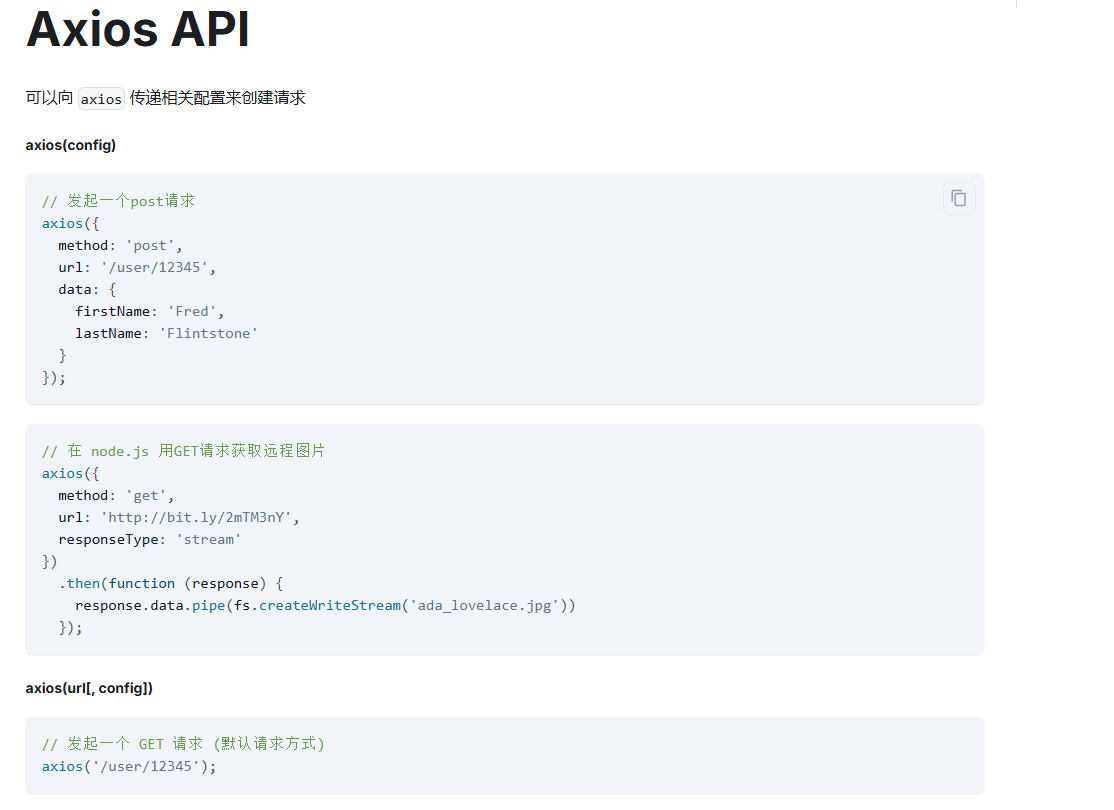Click the comment '// 发起一个 GET 请求'
1114x810 pixels.
(x=183, y=744)
